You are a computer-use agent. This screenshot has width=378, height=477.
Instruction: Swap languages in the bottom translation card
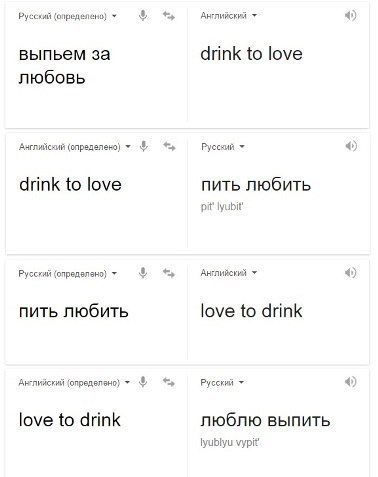(169, 382)
